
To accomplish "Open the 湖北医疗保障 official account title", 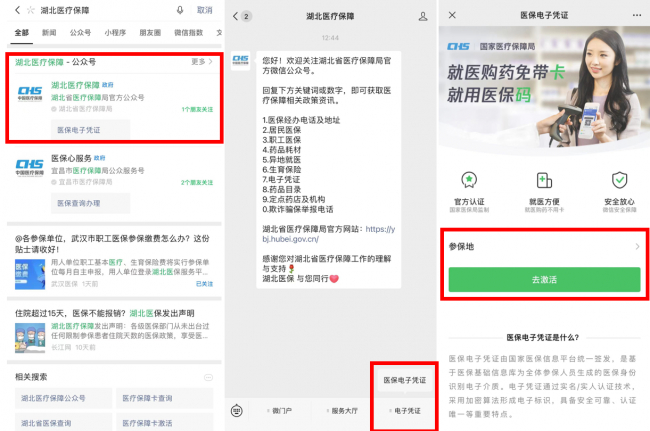I will tap(75, 85).
